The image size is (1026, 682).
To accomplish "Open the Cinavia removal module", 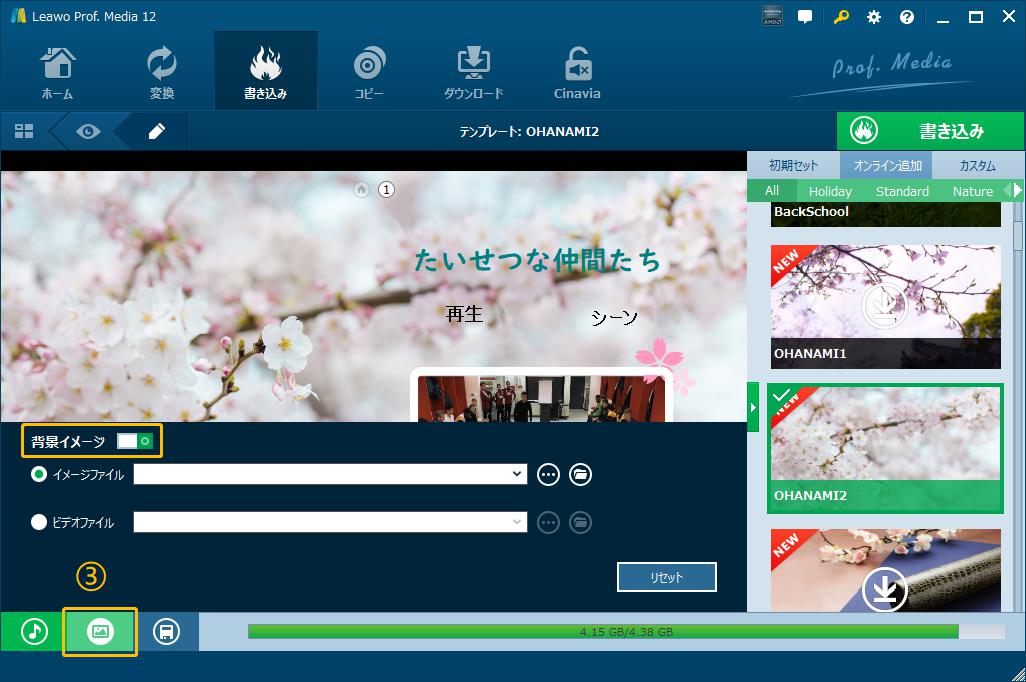I will pos(577,73).
